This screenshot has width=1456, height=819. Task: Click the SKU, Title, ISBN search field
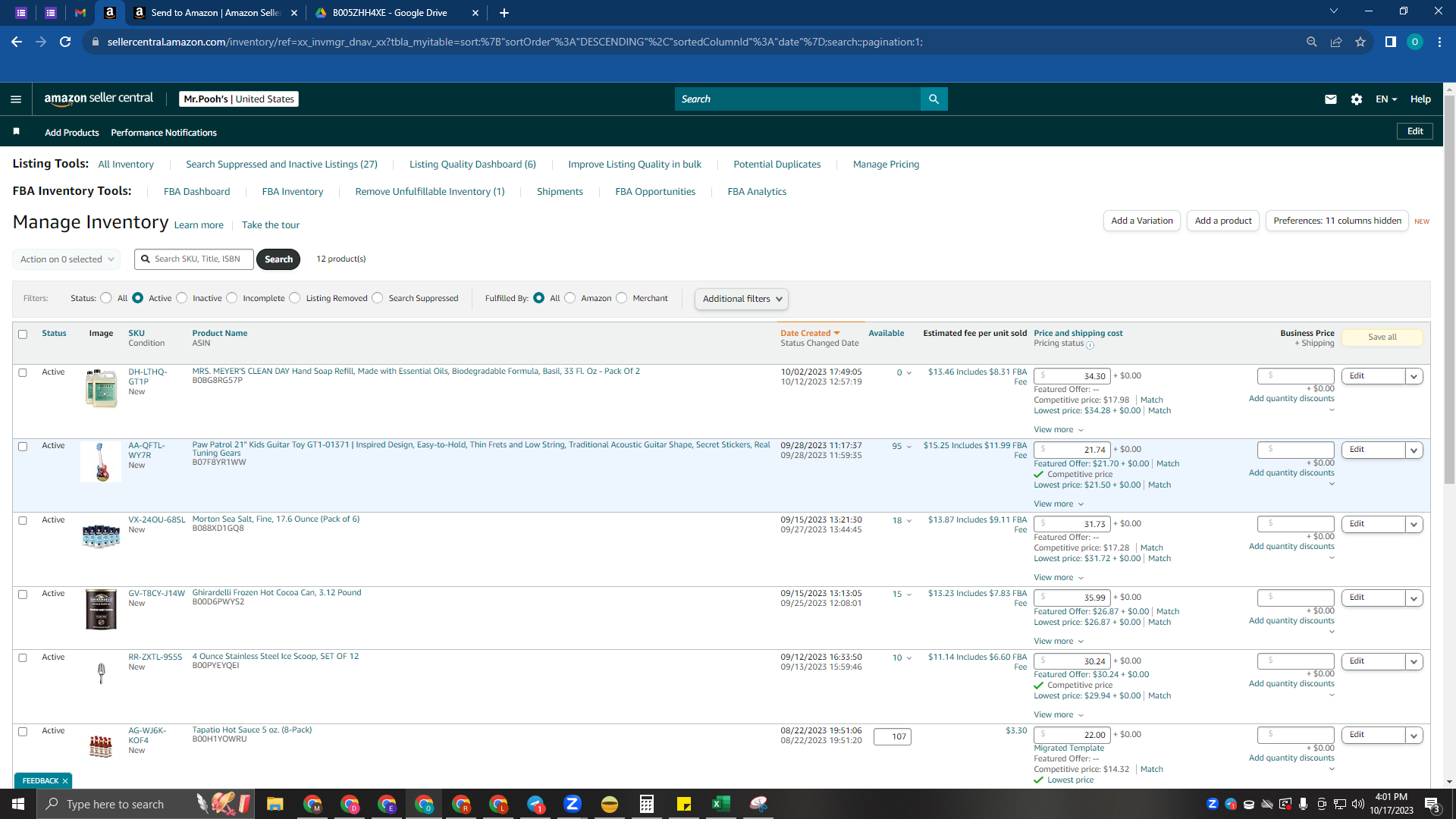(194, 259)
